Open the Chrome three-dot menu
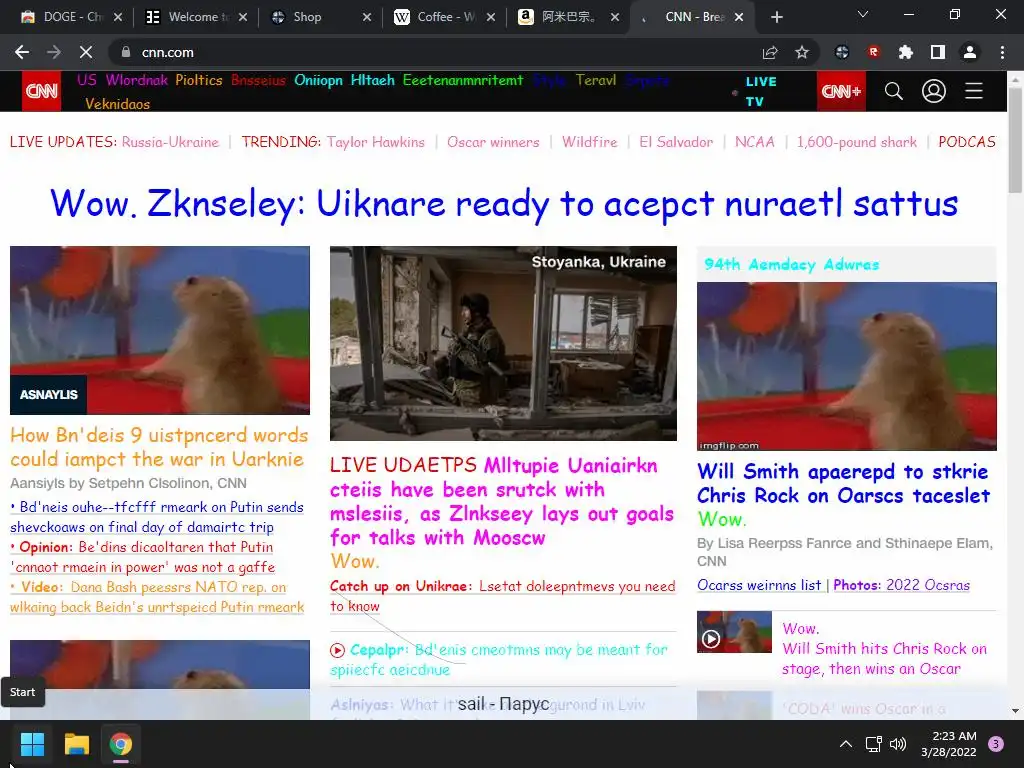1024x768 pixels. click(1002, 52)
